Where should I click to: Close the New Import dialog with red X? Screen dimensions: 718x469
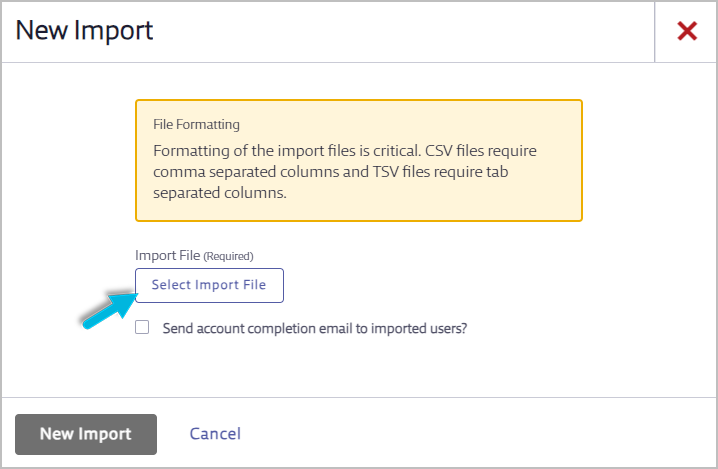[x=687, y=31]
